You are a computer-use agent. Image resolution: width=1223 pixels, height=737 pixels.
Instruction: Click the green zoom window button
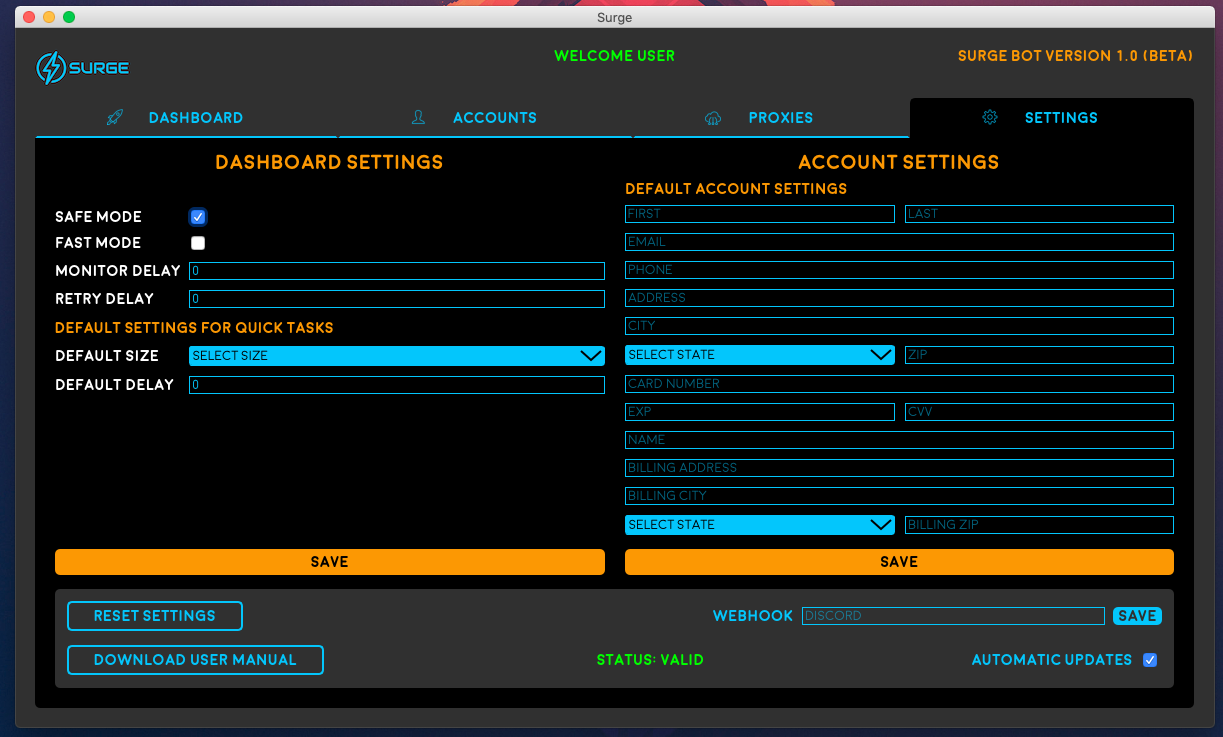69,17
